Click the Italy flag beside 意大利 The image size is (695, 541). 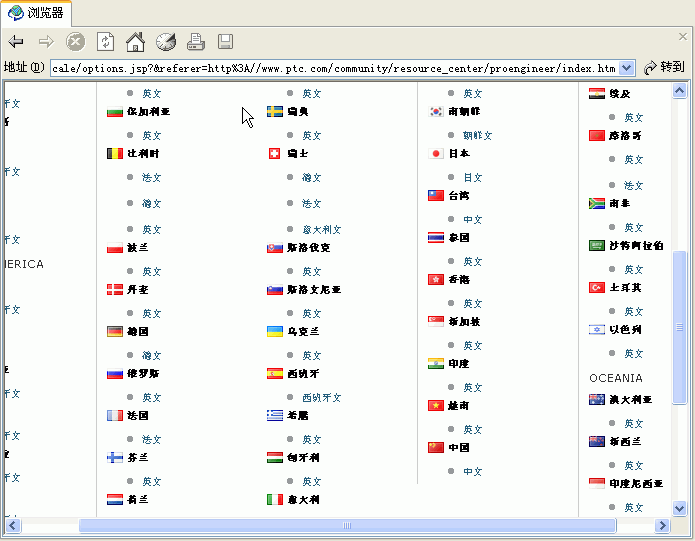pos(275,500)
